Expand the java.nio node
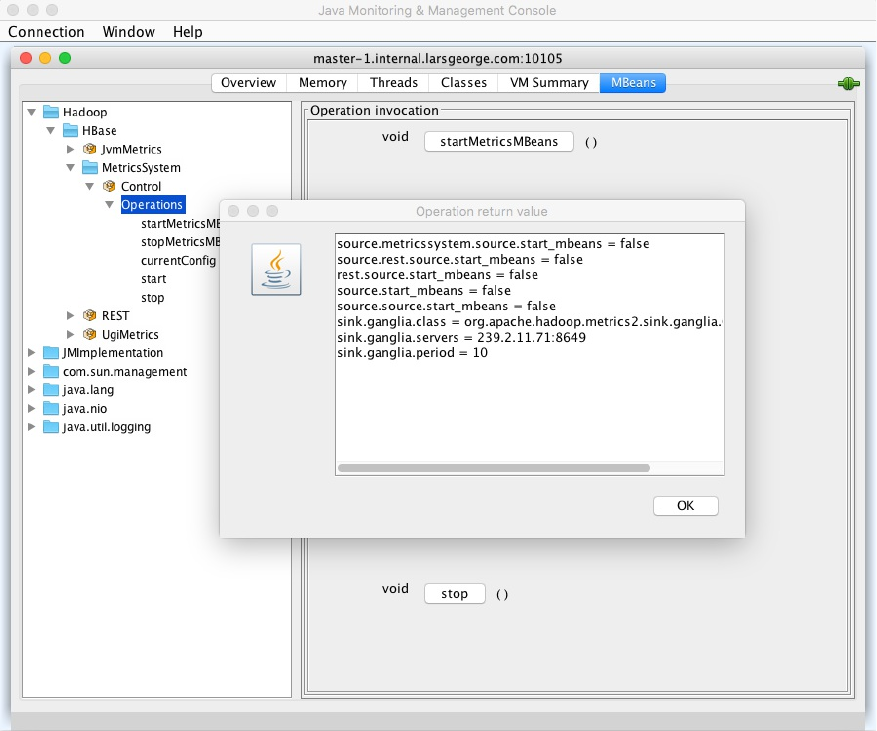Image resolution: width=877 pixels, height=731 pixels. (x=32, y=408)
